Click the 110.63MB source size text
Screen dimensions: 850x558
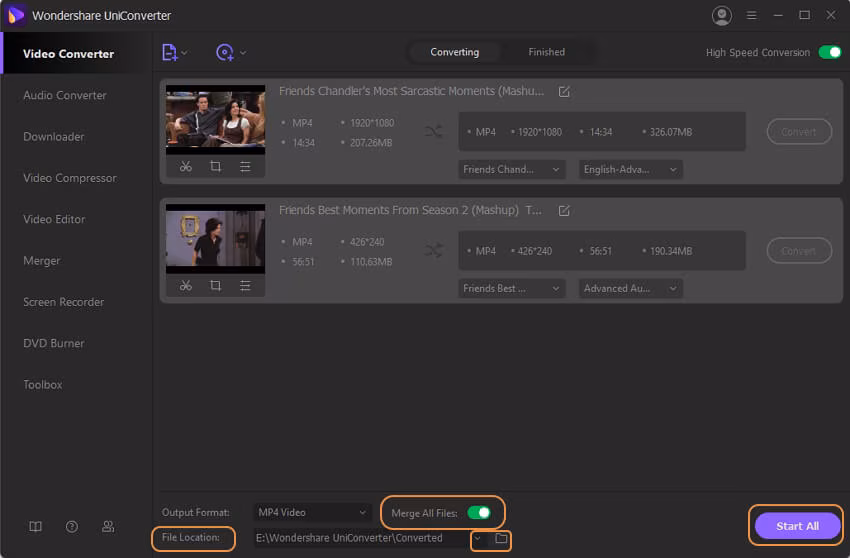click(x=371, y=261)
